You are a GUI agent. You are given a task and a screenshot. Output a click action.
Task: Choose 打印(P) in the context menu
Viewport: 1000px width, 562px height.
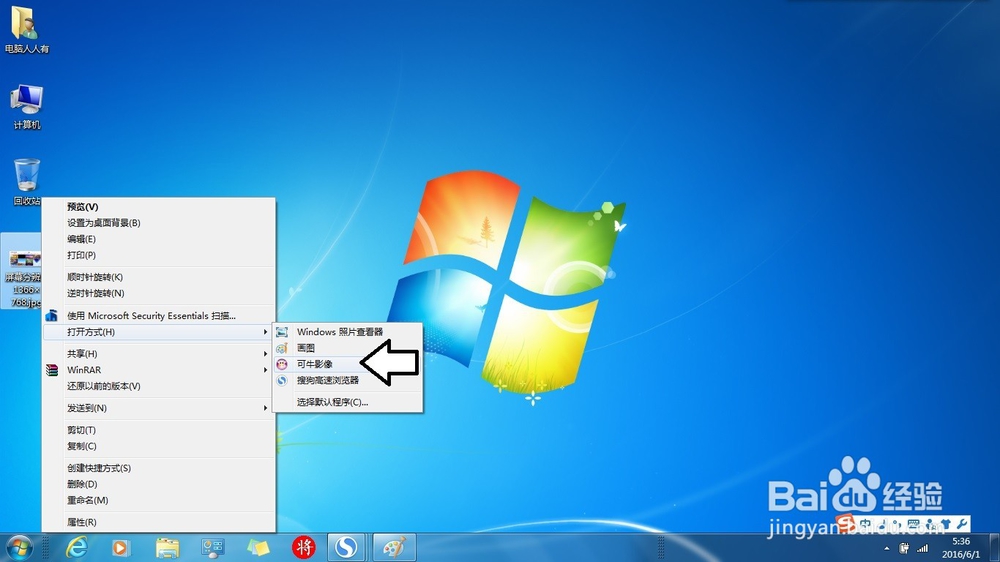coord(159,255)
